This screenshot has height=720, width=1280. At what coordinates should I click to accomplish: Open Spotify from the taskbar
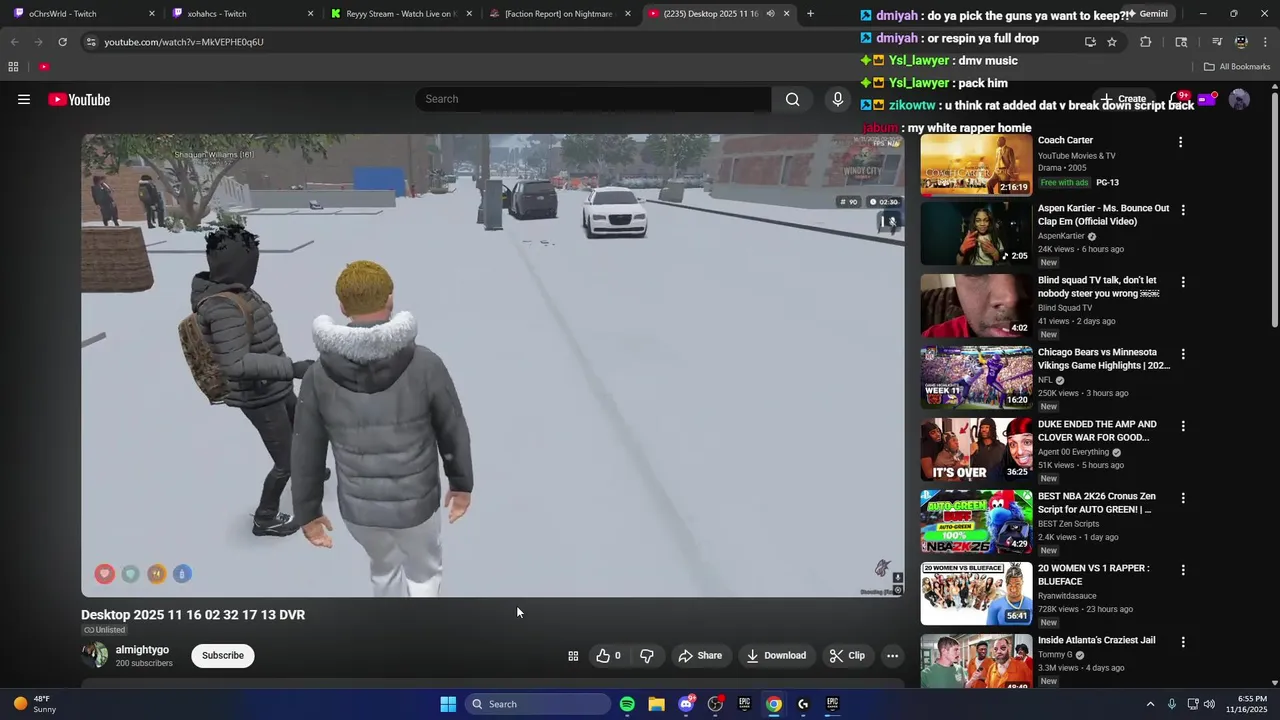pos(627,704)
